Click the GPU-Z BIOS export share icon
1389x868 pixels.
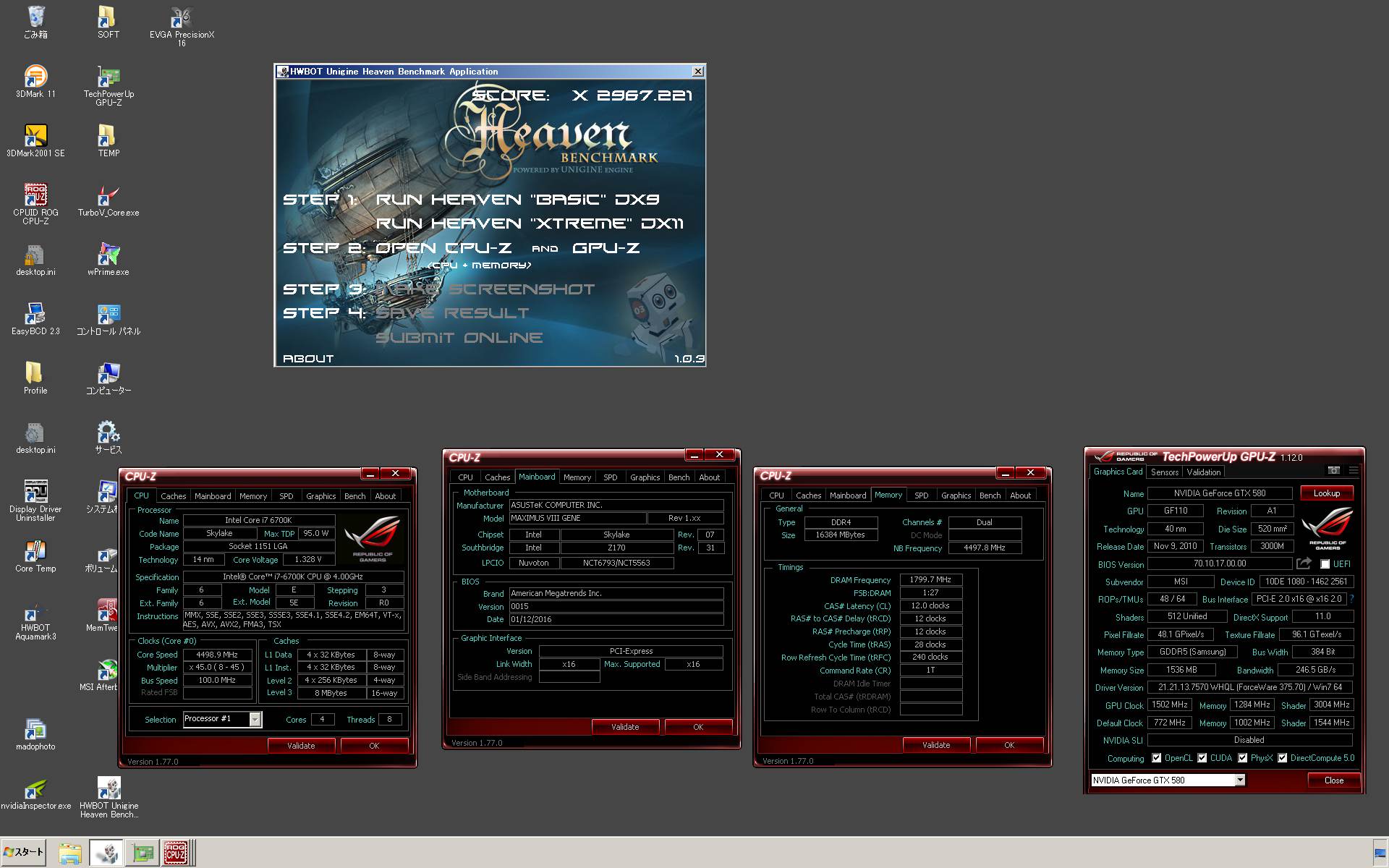[1304, 563]
